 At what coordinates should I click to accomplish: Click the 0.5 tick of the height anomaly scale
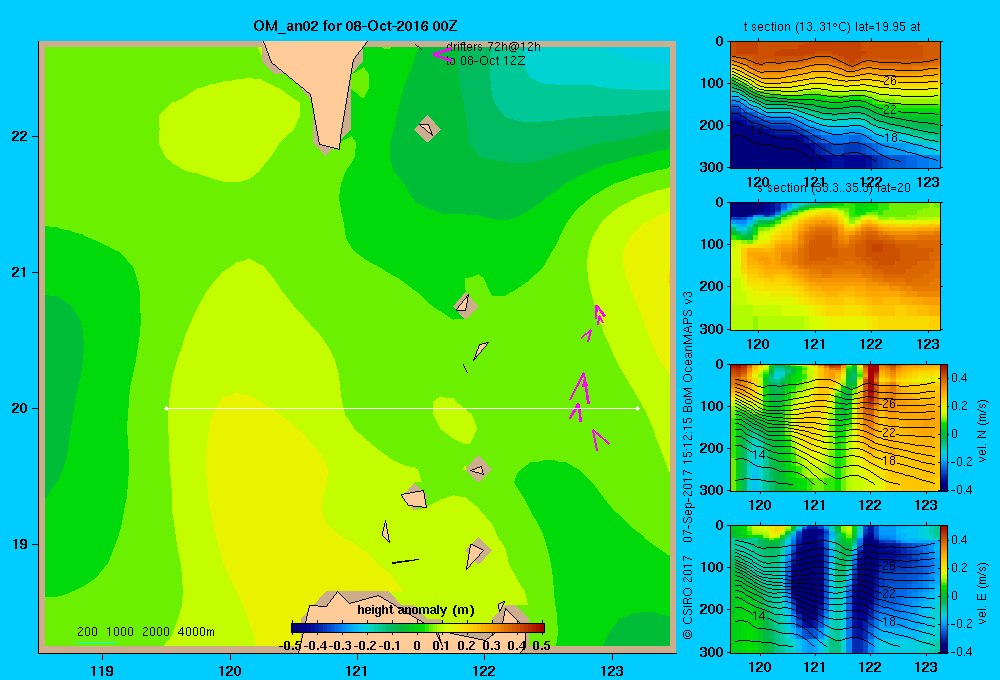coord(541,646)
